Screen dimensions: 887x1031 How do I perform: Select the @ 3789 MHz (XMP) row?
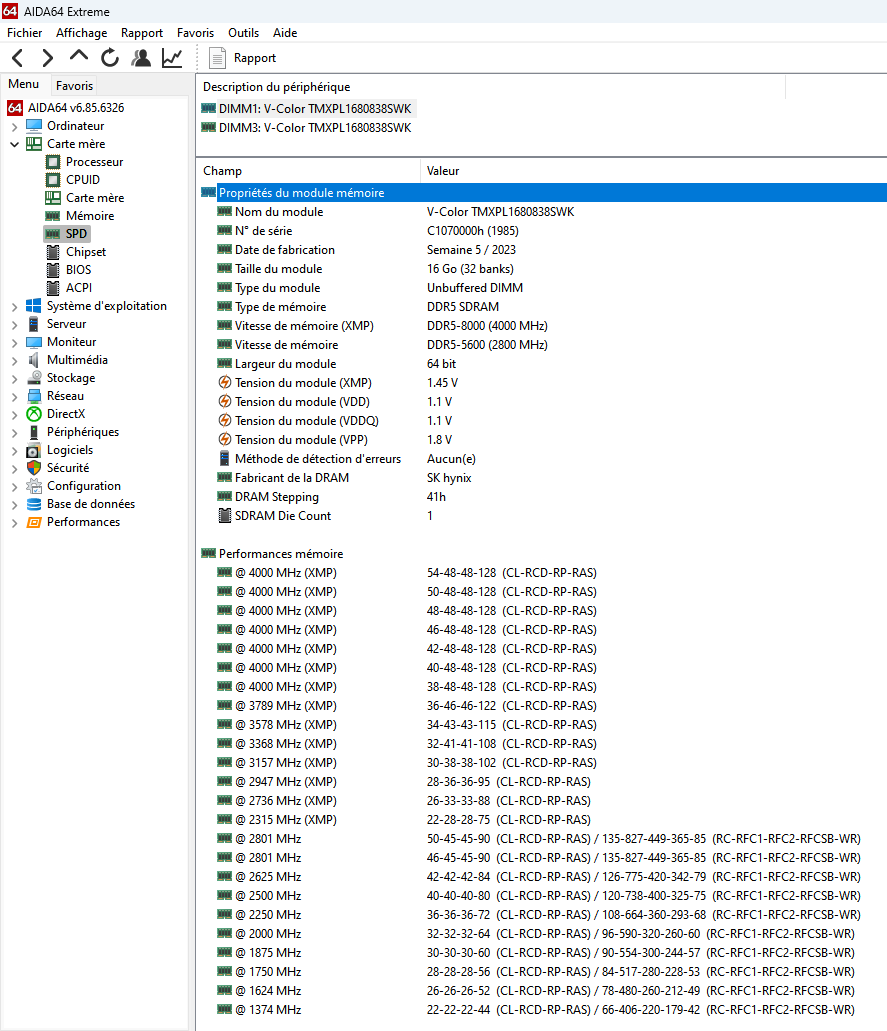(x=543, y=706)
